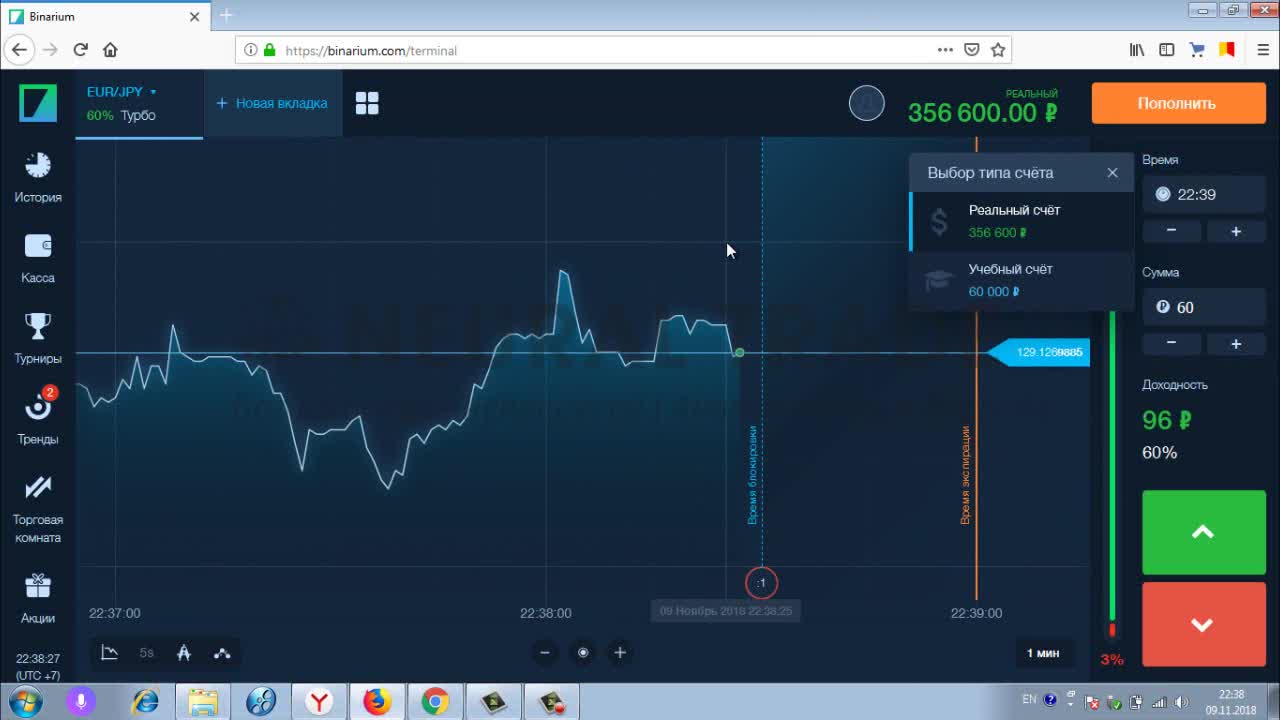Open Тренды with notification badge
The width and height of the screenshot is (1280, 720).
[38, 417]
